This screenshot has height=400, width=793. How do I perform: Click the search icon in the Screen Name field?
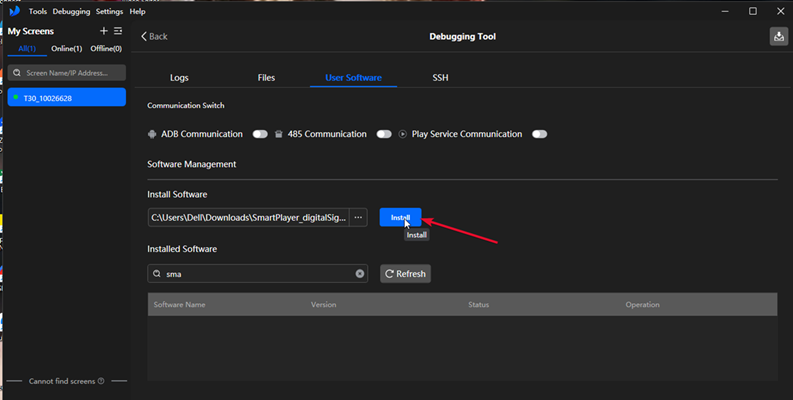17,73
